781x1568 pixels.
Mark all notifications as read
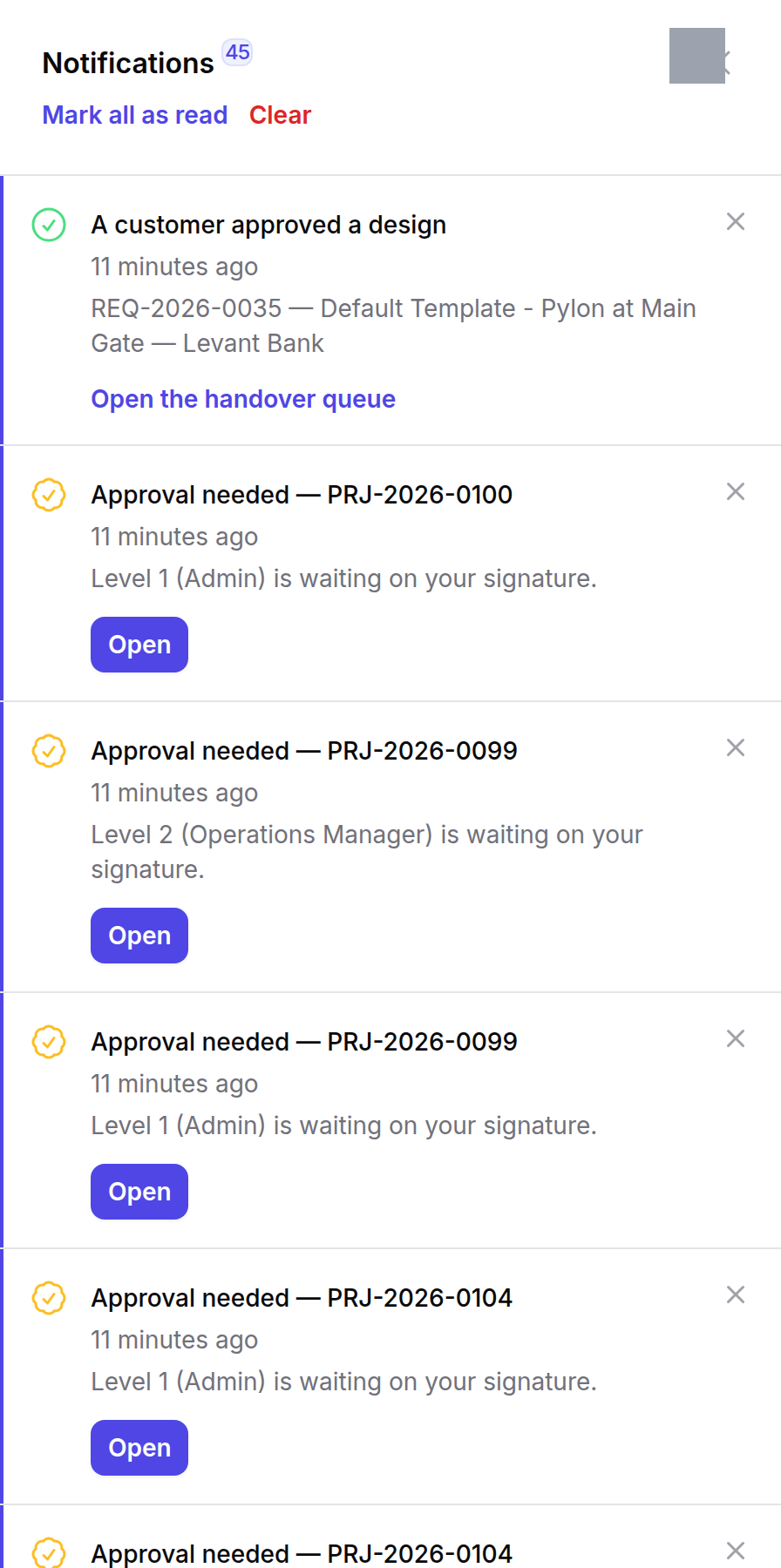pyautogui.click(x=135, y=115)
